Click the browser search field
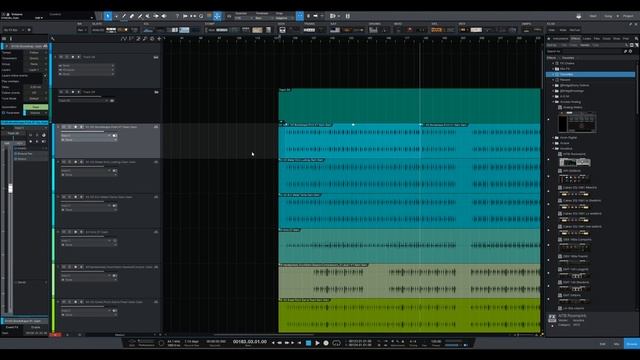The height and width of the screenshot is (360, 640). [592, 51]
